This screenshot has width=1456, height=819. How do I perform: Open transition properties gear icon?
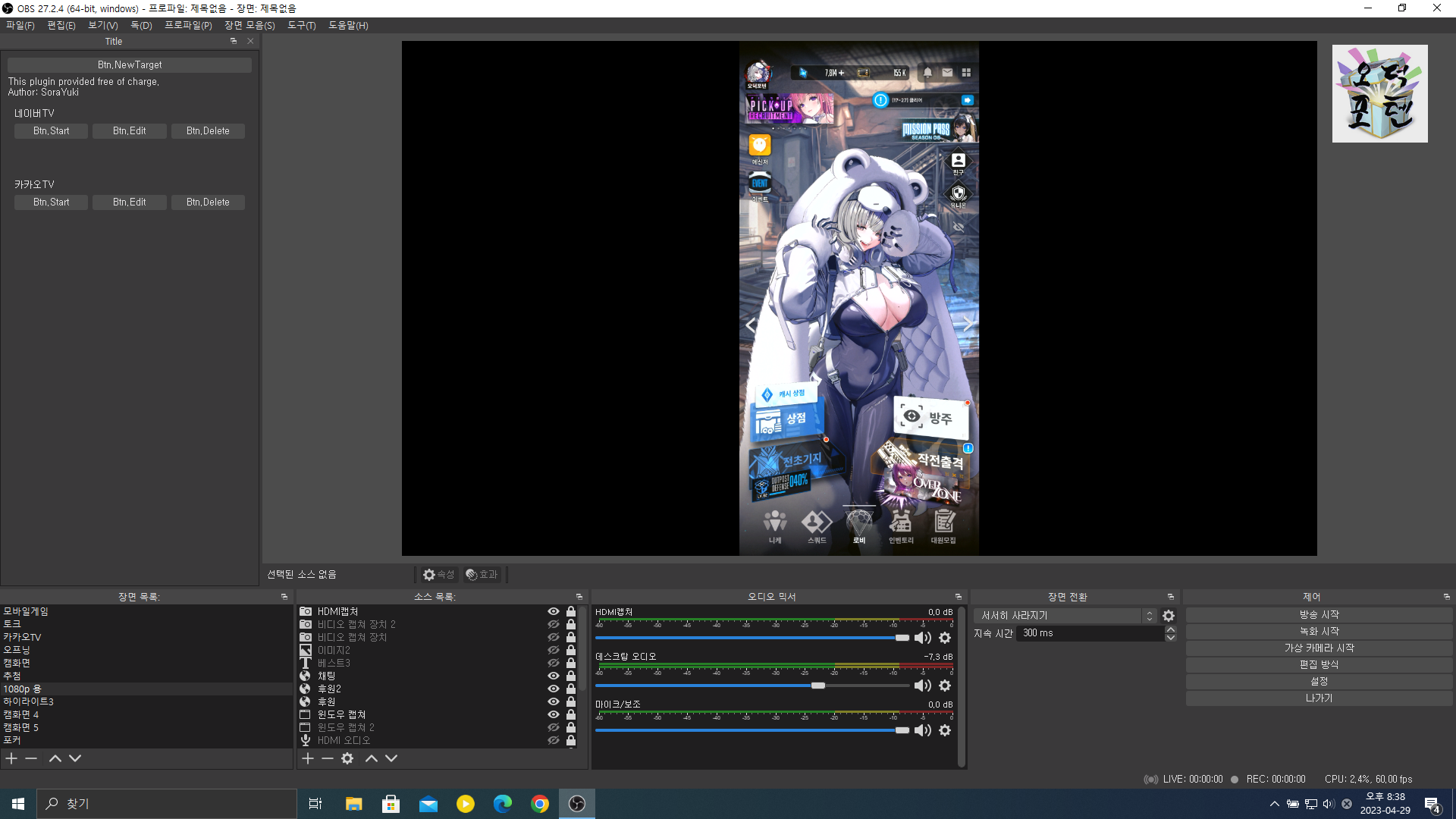click(x=1169, y=616)
